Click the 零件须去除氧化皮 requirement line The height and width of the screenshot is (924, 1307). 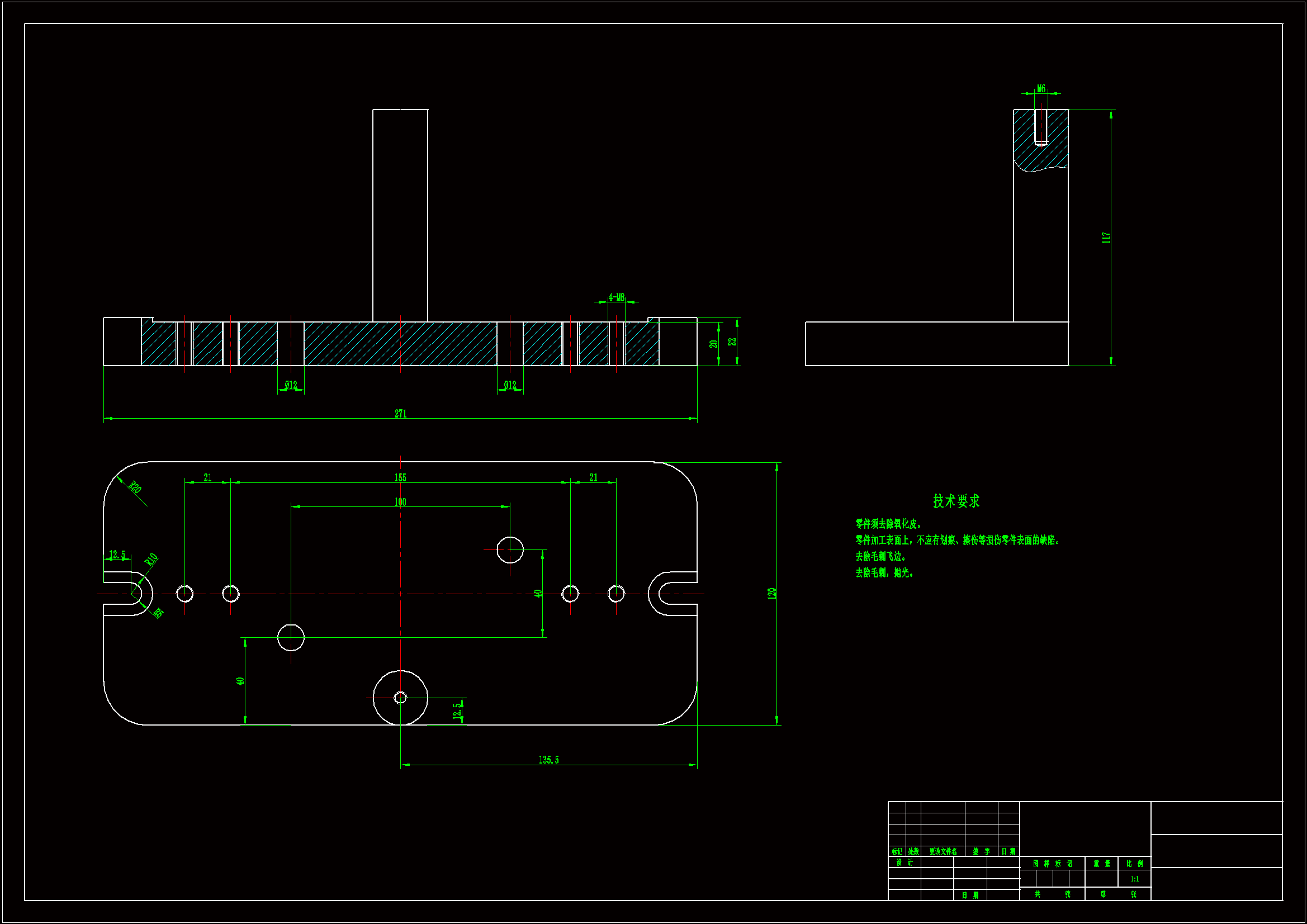pyautogui.click(x=888, y=524)
